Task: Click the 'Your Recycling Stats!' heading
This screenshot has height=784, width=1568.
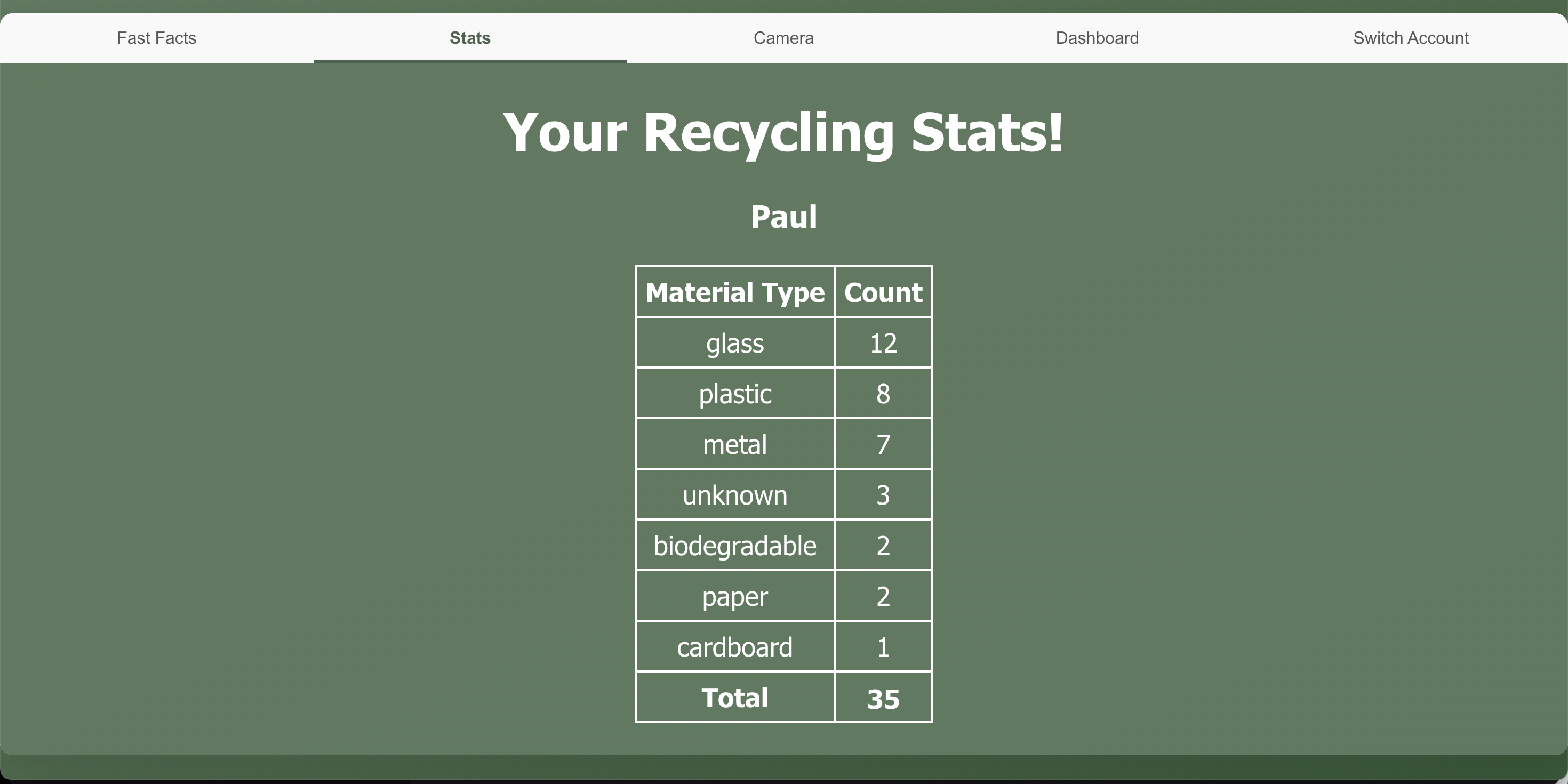Action: coord(783,132)
